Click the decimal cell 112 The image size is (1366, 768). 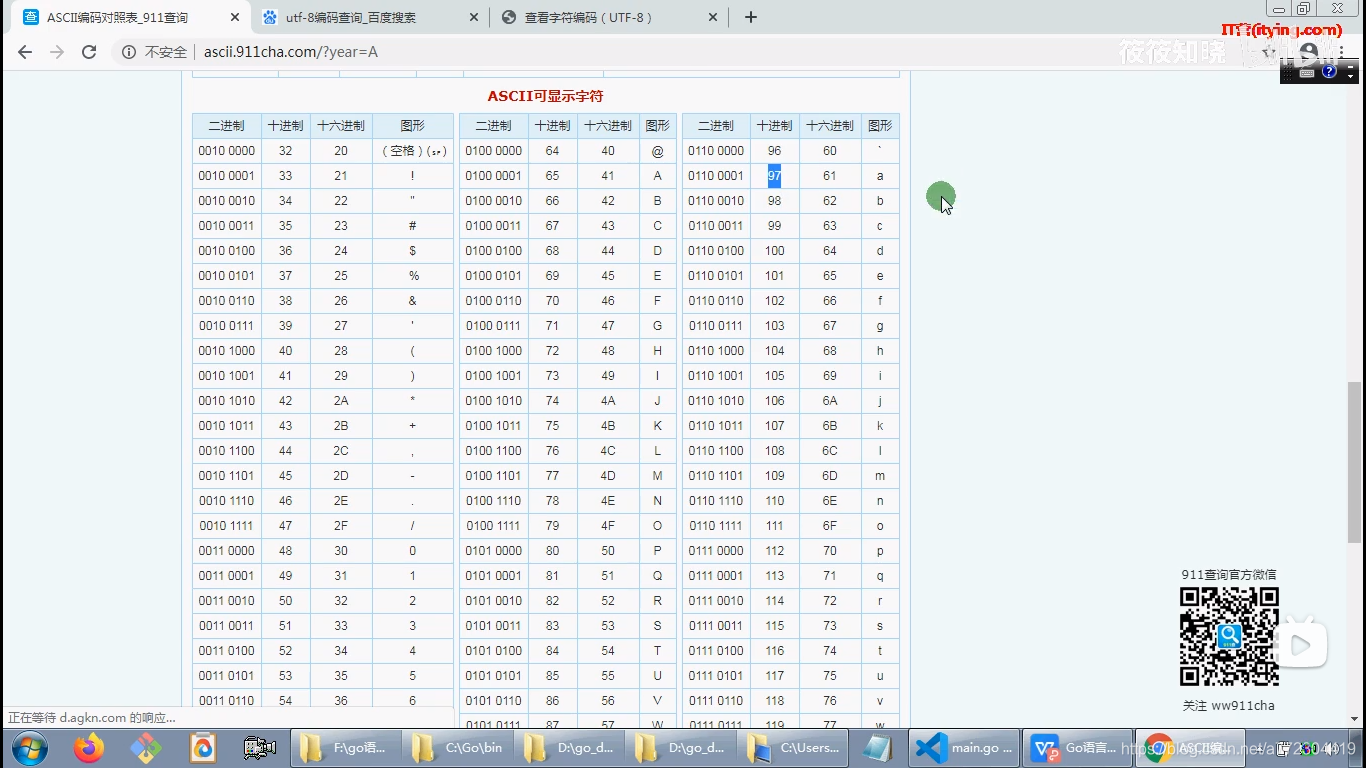774,551
